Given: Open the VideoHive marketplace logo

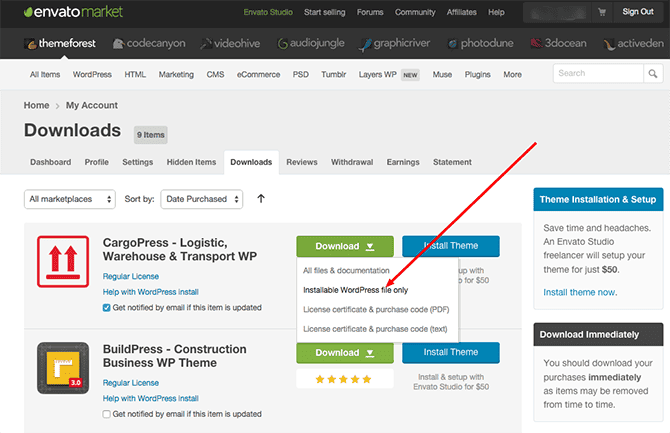Looking at the screenshot, I should click(x=230, y=43).
